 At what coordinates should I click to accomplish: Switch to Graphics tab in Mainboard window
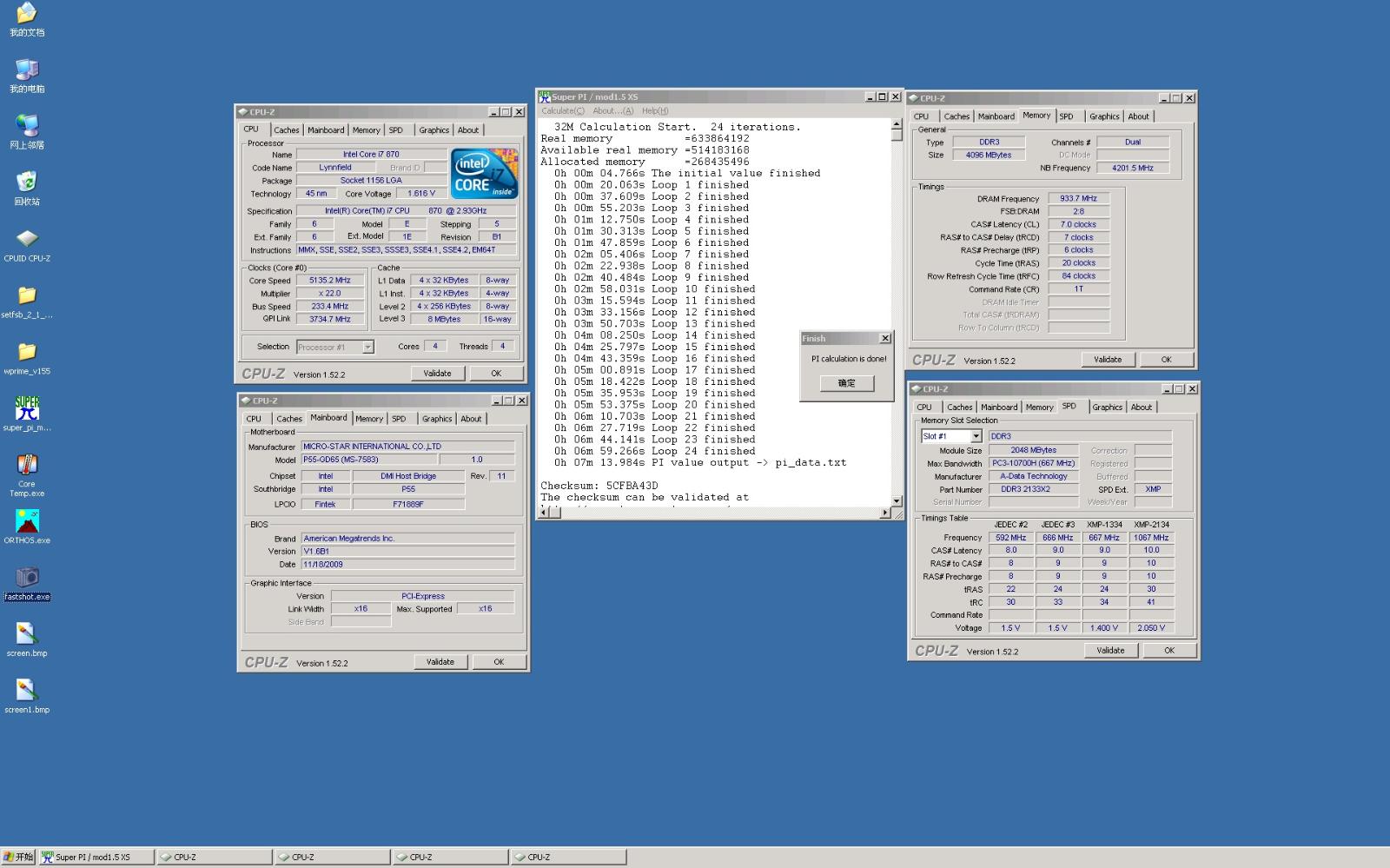(x=437, y=419)
